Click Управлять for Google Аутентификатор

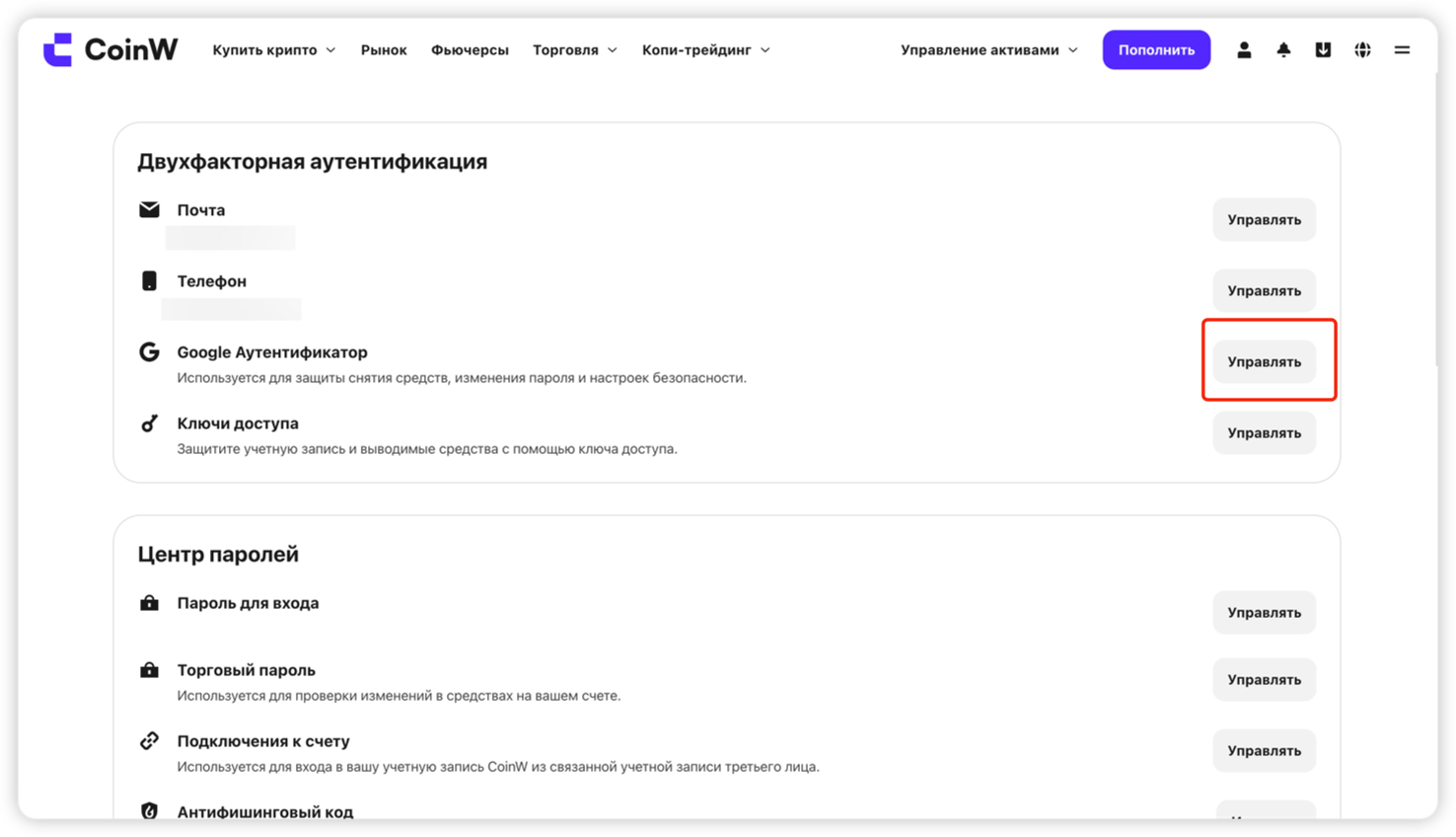(x=1264, y=361)
